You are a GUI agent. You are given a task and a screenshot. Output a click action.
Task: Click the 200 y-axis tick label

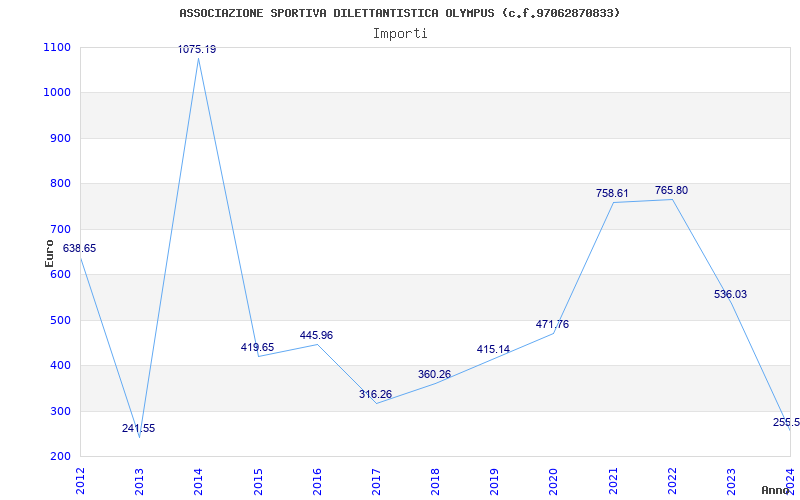[60, 457]
